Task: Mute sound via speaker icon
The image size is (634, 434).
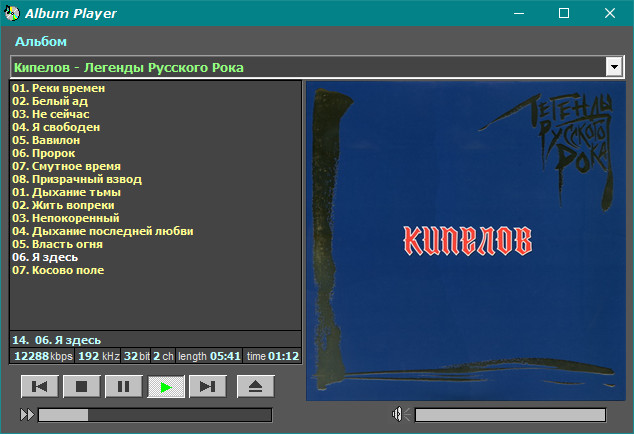Action: 401,414
